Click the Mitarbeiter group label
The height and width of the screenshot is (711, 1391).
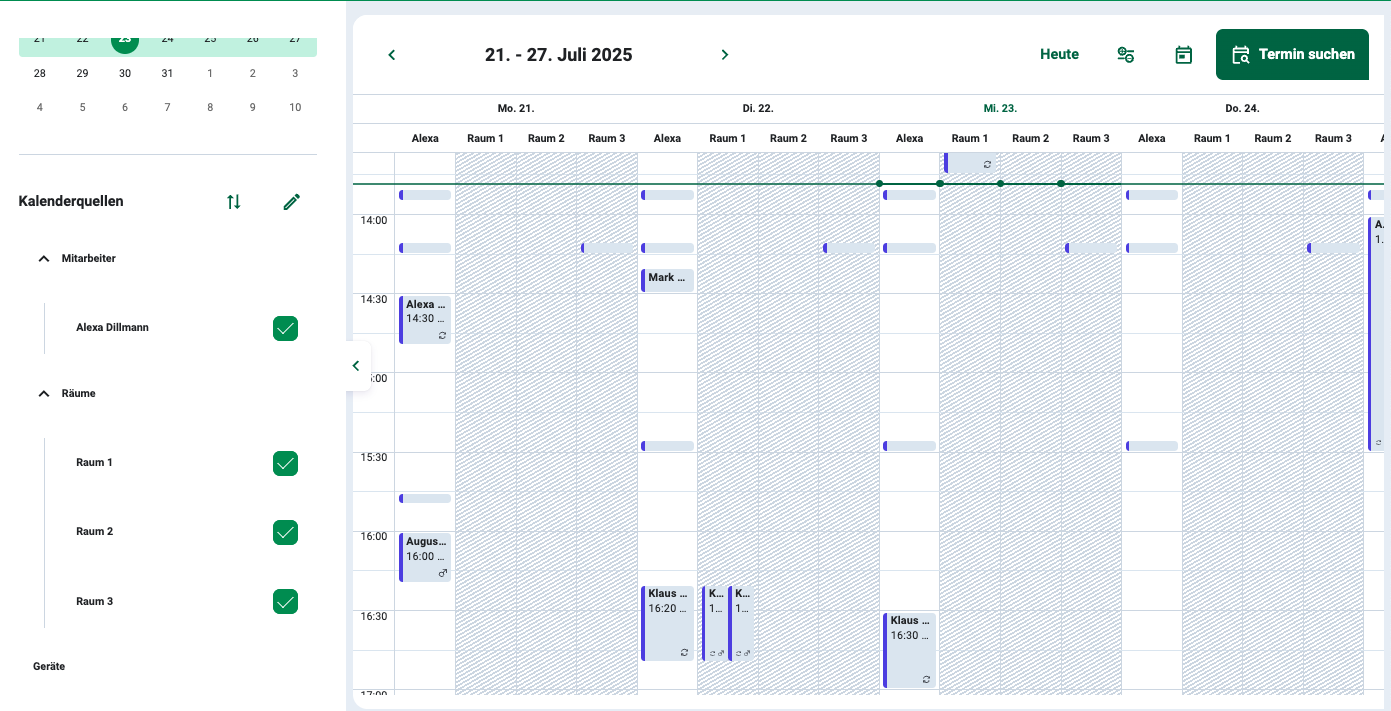[89, 258]
